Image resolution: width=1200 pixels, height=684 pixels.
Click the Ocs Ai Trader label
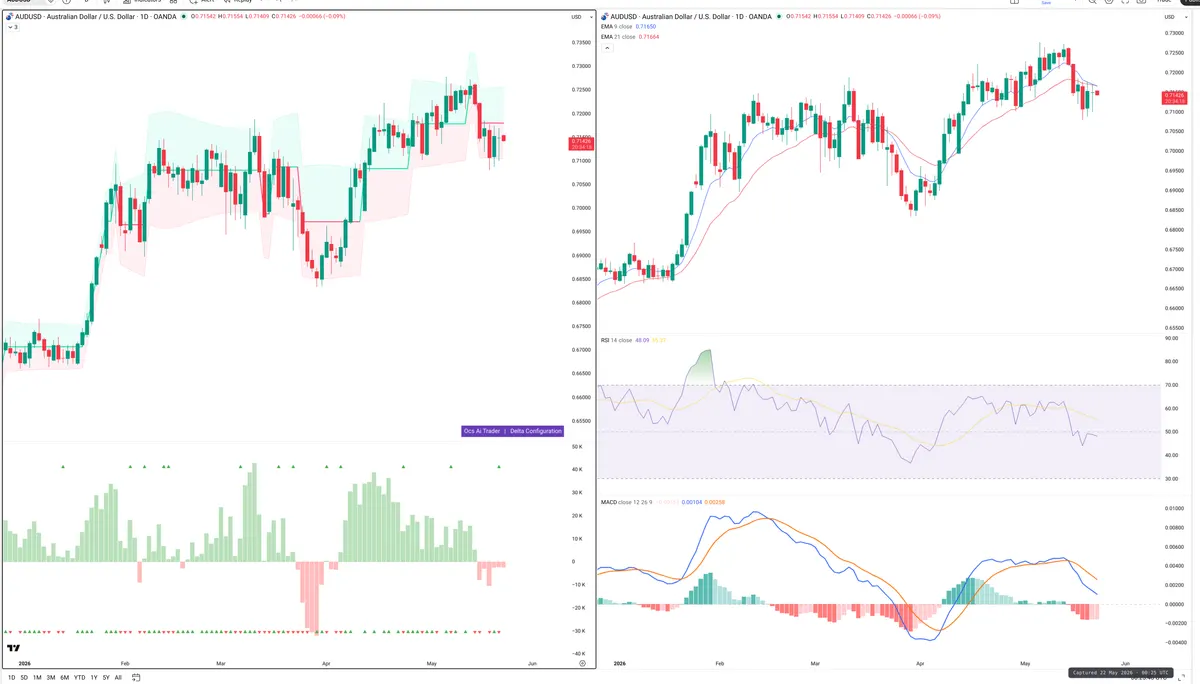click(482, 431)
